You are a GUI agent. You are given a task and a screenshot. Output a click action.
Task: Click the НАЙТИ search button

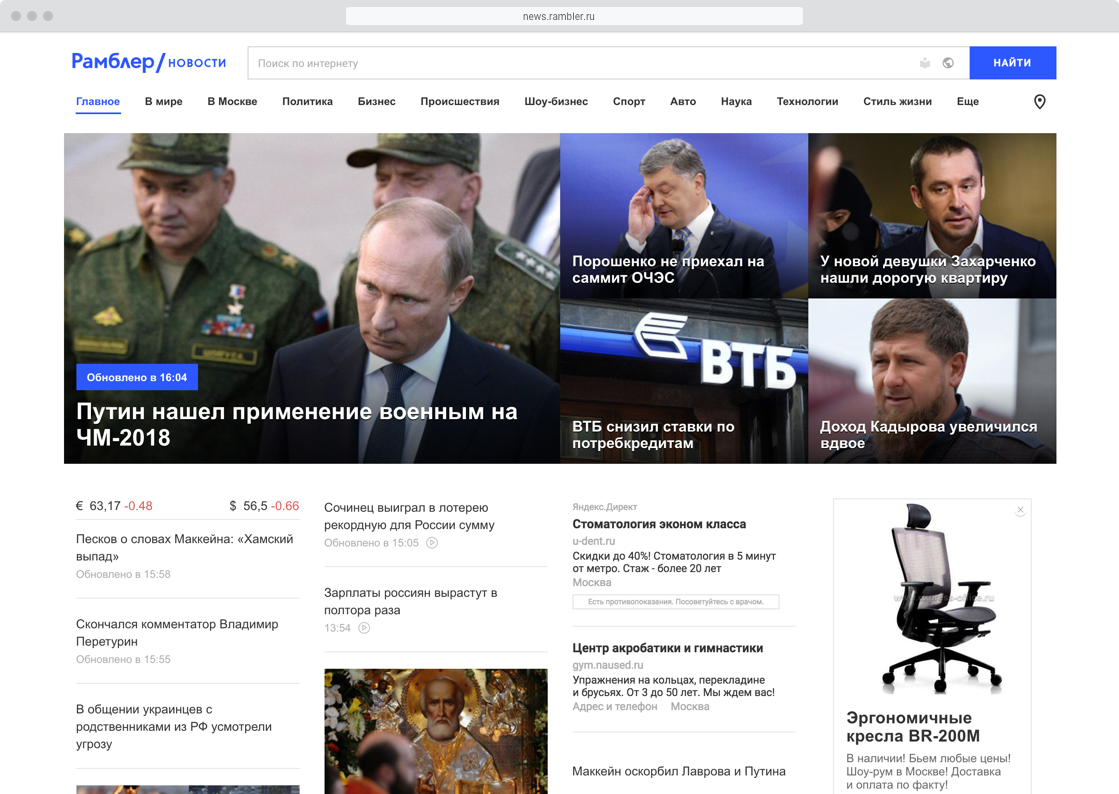point(1012,63)
